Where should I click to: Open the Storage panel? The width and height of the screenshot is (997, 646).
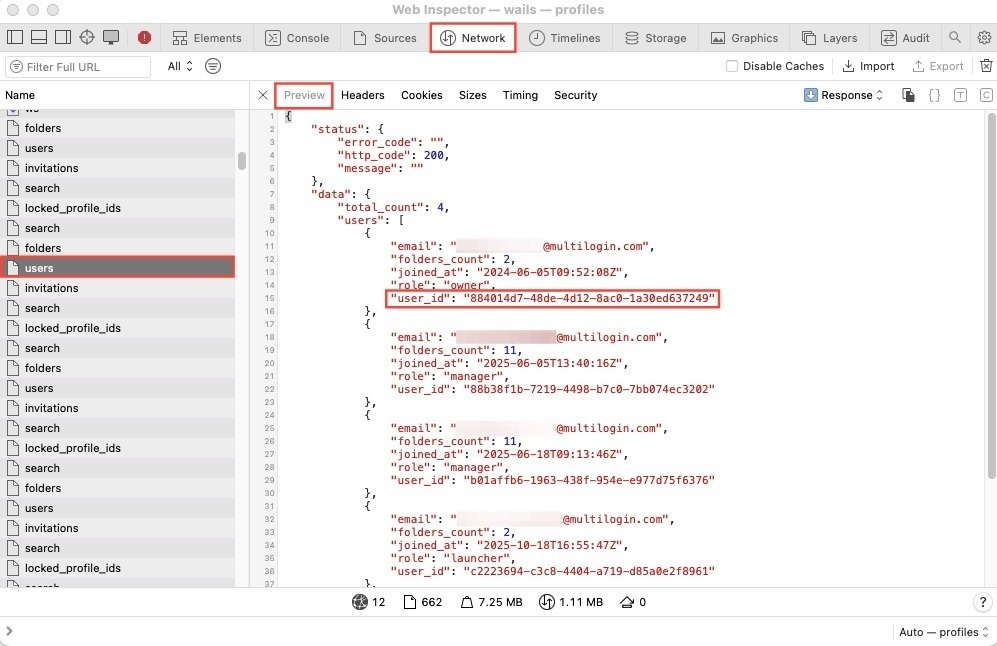655,37
